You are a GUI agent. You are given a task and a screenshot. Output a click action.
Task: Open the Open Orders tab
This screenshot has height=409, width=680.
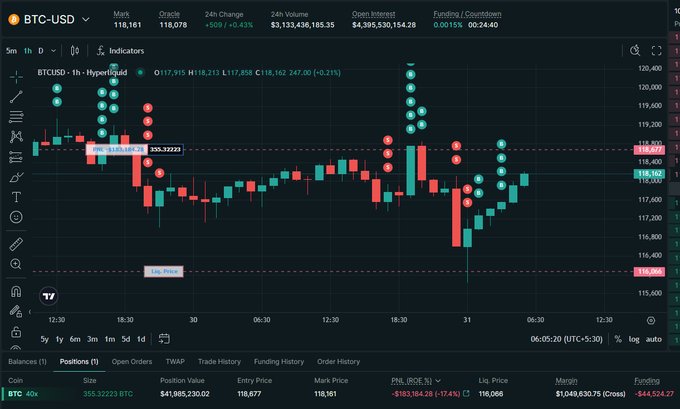(x=132, y=362)
